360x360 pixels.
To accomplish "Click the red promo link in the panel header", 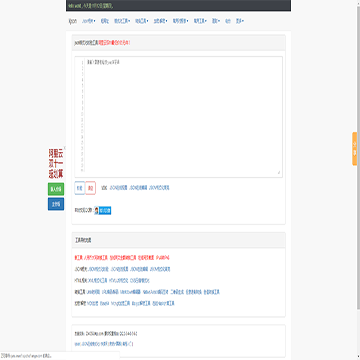I will click(x=115, y=43).
